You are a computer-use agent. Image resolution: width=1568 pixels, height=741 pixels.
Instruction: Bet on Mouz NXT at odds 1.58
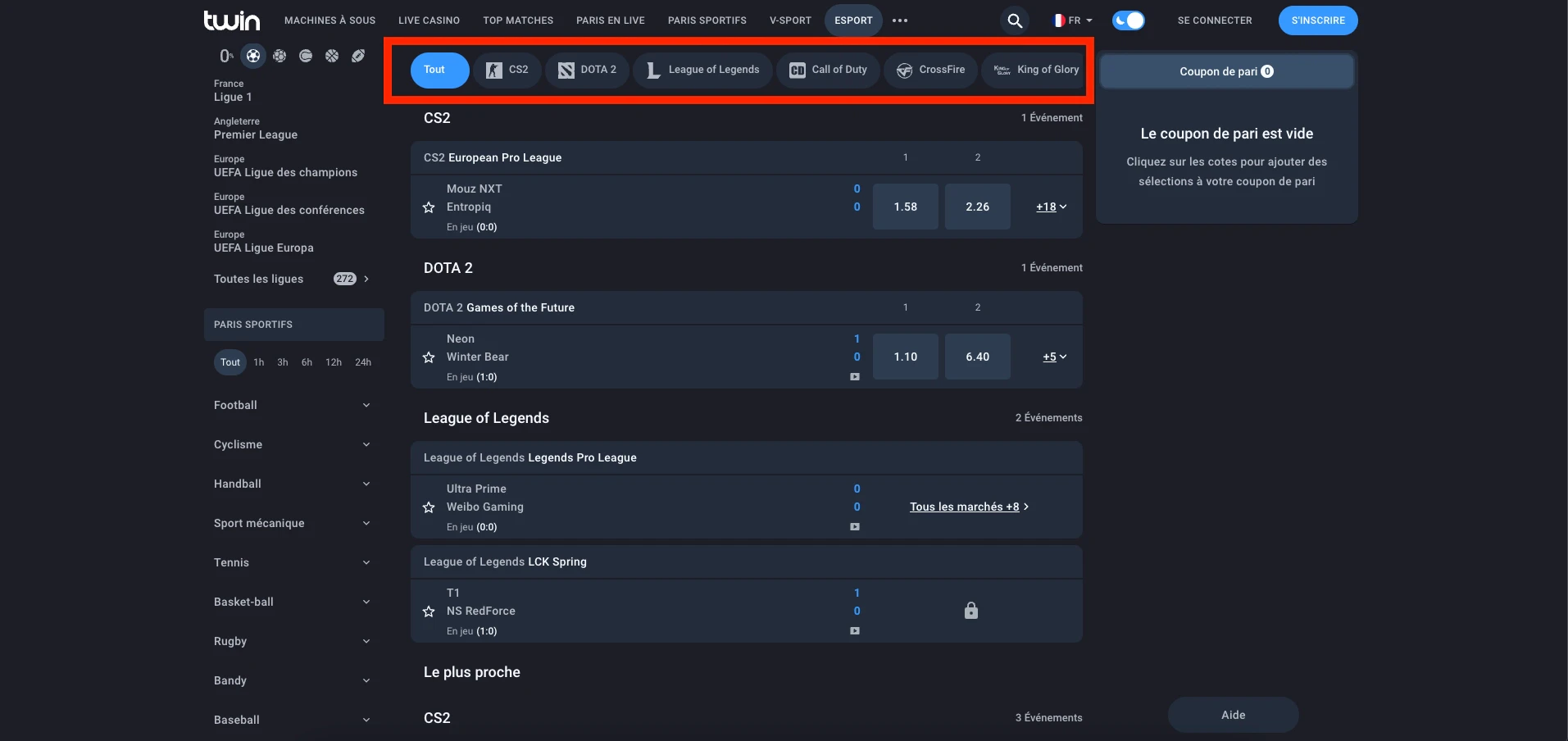906,207
